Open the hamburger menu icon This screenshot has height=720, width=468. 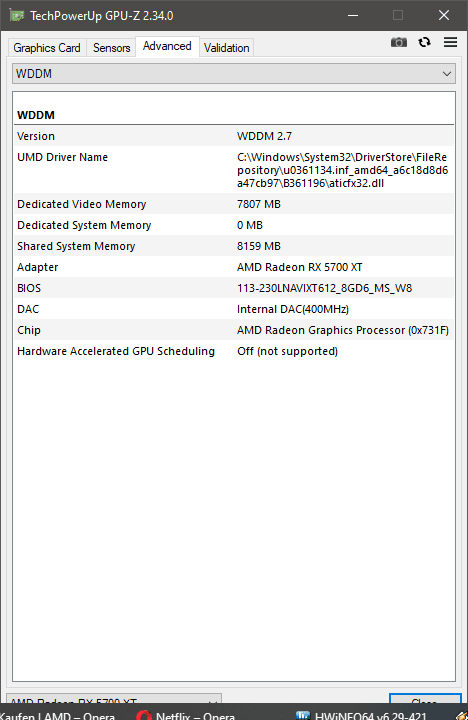pos(451,42)
